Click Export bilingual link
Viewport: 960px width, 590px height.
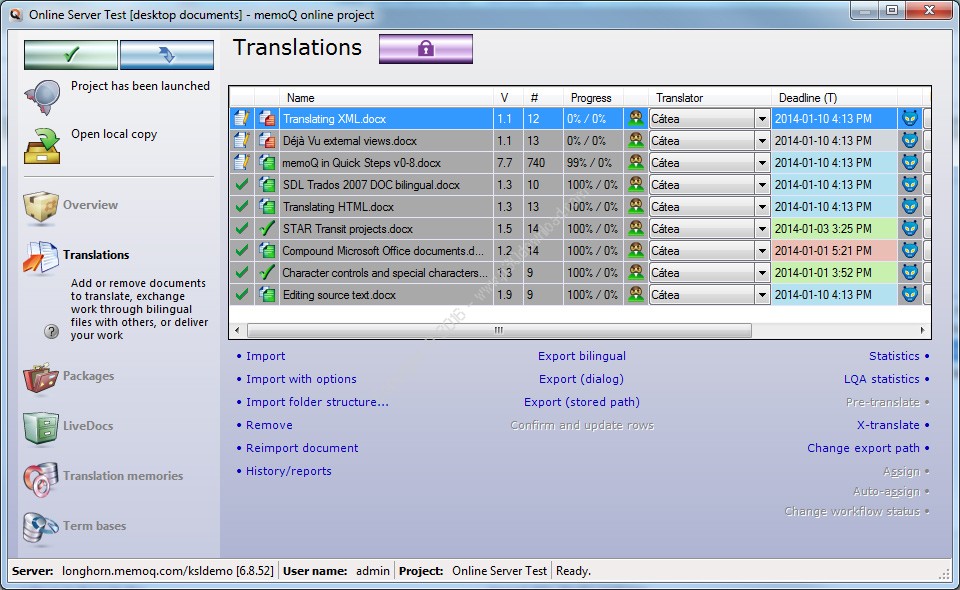tap(582, 356)
